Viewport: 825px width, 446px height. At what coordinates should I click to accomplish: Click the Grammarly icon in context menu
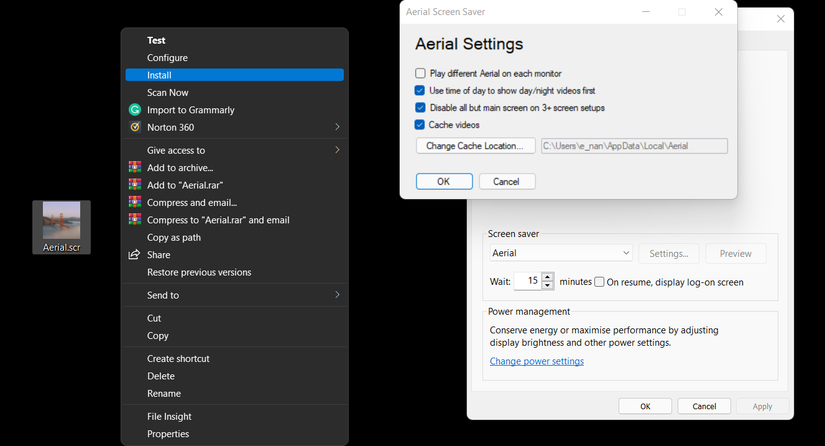tap(135, 109)
